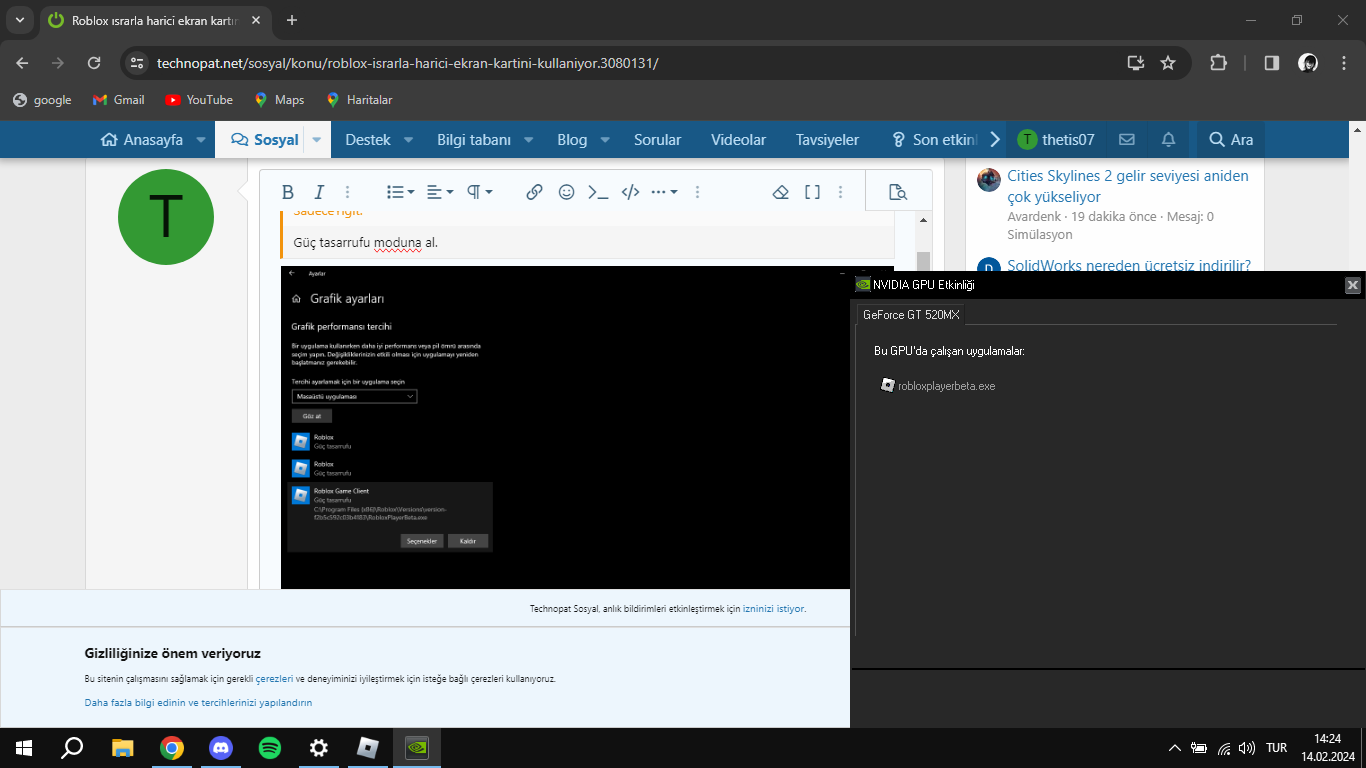Open Daha fazla bilgi edinin privacy link
This screenshot has width=1366, height=768.
(x=198, y=703)
